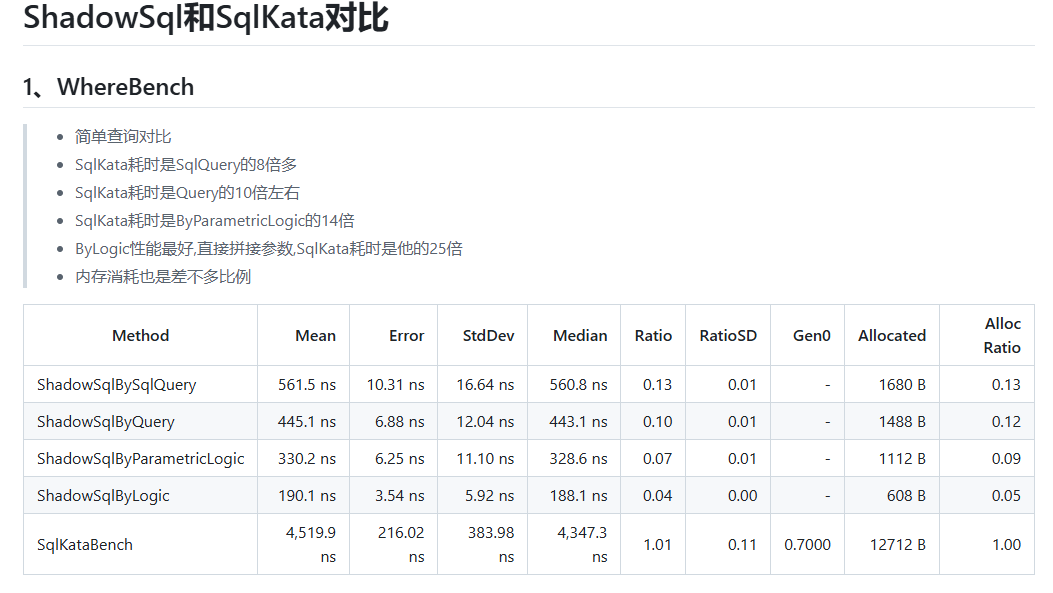
Task: Click the bullet mentioning SqlQuery的8倍多
Action: (186, 165)
